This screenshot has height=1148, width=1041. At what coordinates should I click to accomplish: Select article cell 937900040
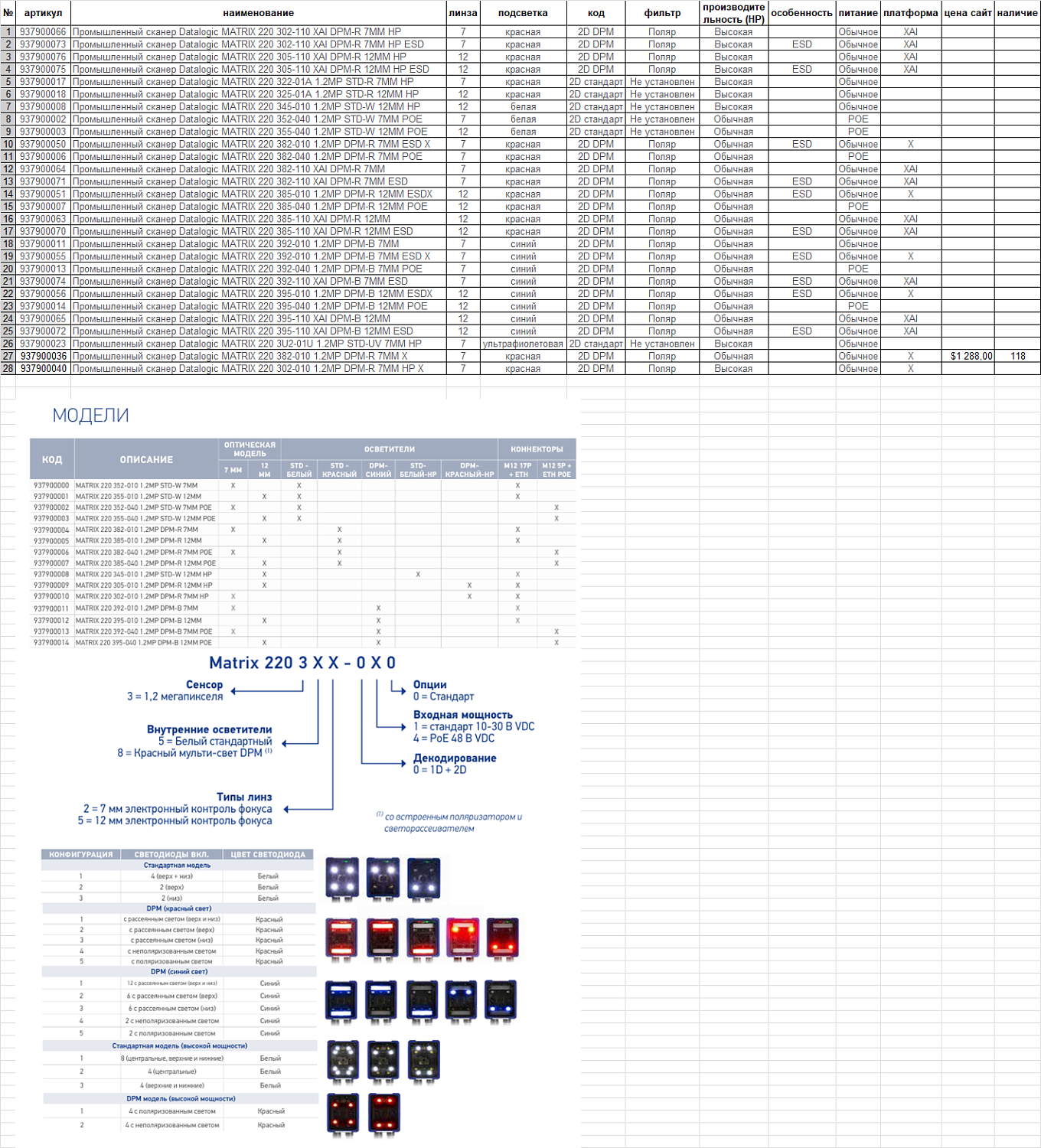tap(44, 369)
